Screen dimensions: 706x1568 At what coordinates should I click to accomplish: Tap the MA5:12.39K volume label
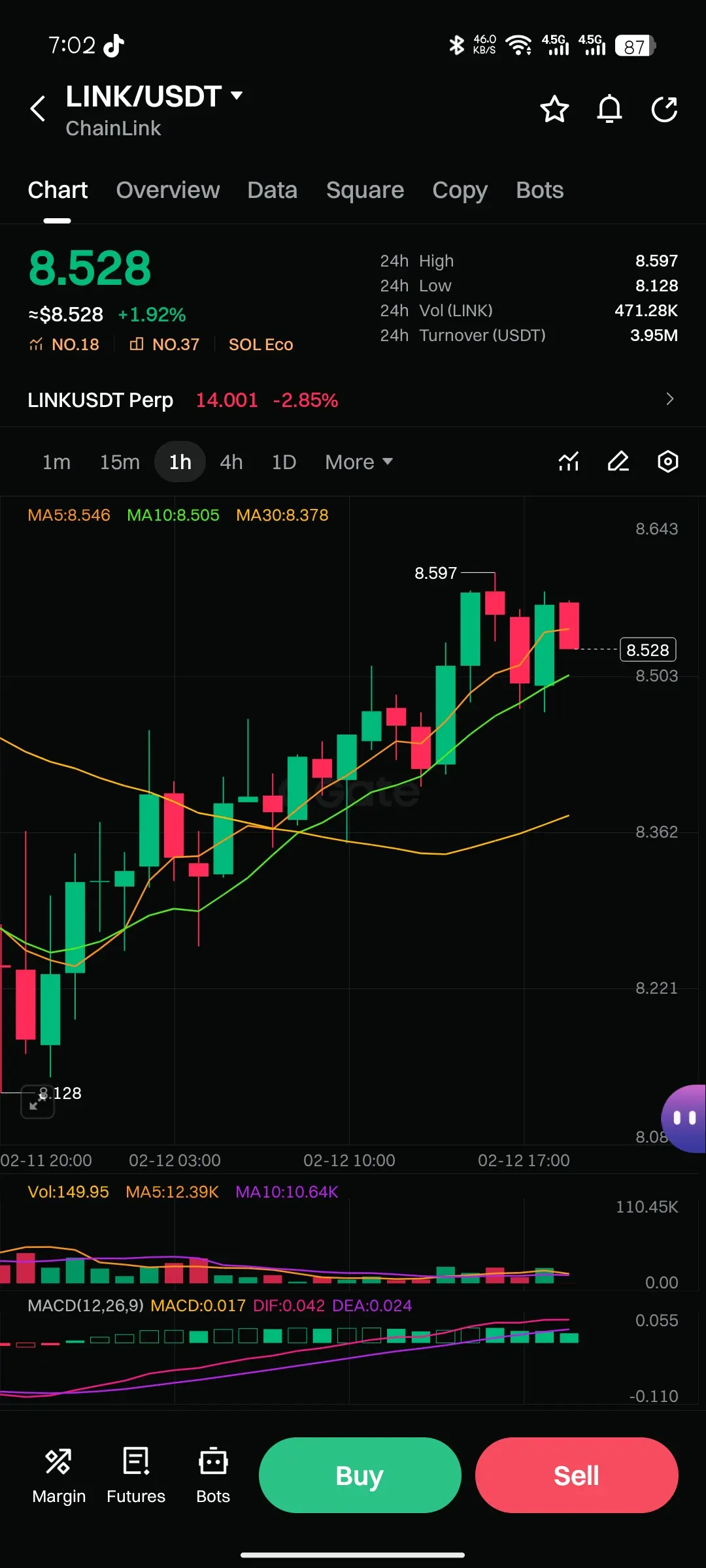(x=172, y=1192)
